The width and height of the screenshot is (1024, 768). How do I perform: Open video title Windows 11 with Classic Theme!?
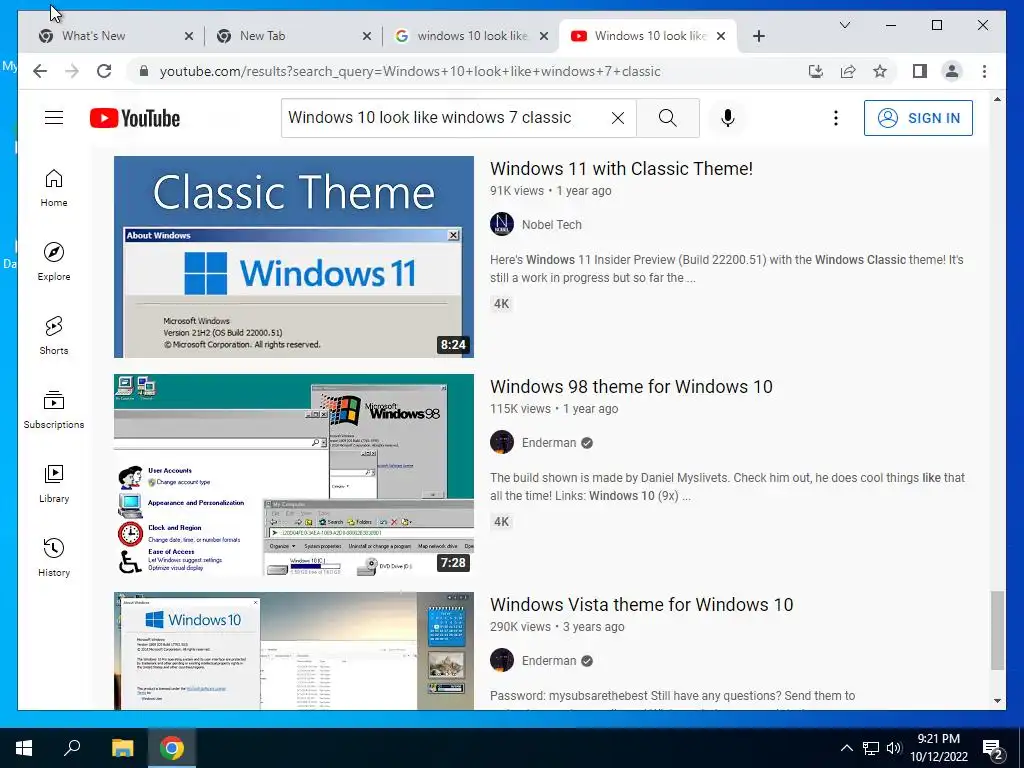point(621,168)
